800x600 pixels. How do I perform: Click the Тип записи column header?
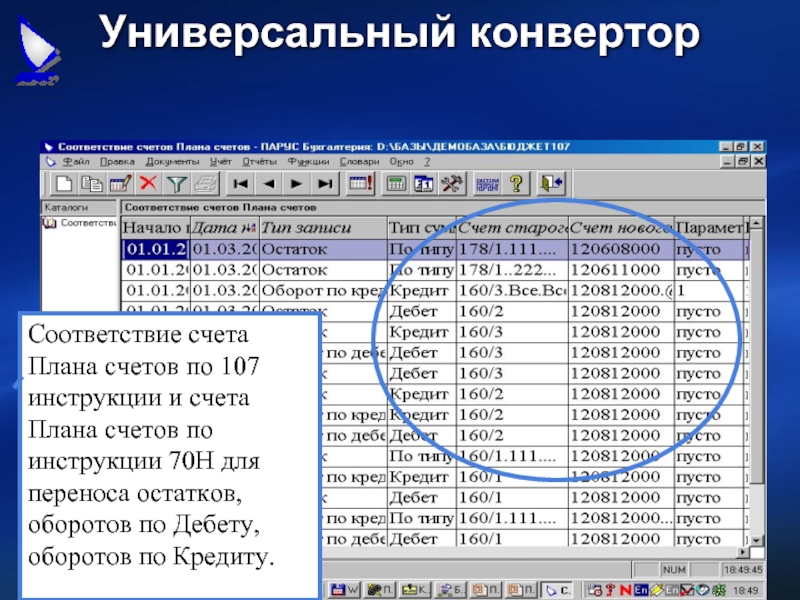pos(323,228)
